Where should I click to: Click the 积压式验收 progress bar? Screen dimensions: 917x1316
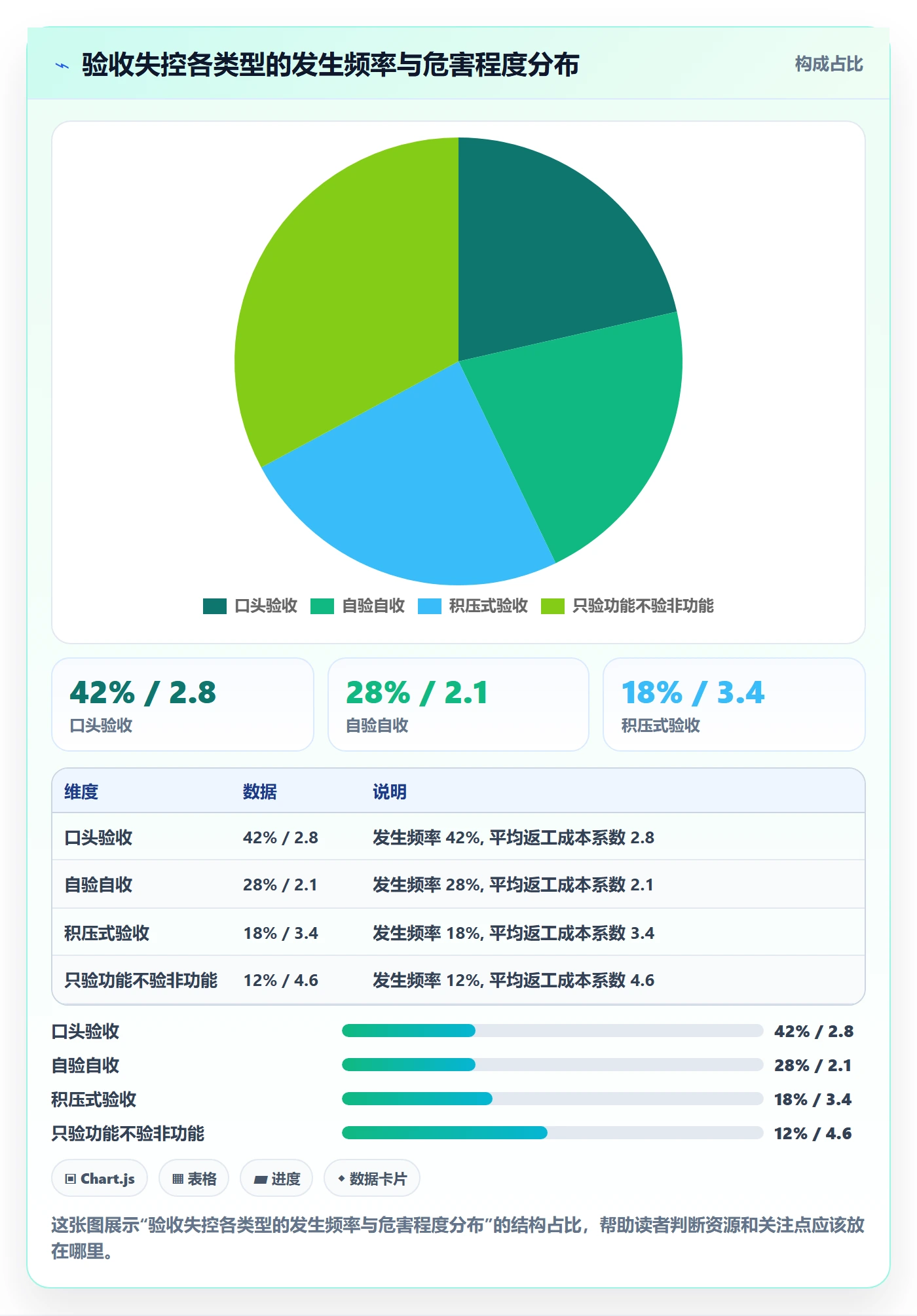pyautogui.click(x=552, y=1099)
